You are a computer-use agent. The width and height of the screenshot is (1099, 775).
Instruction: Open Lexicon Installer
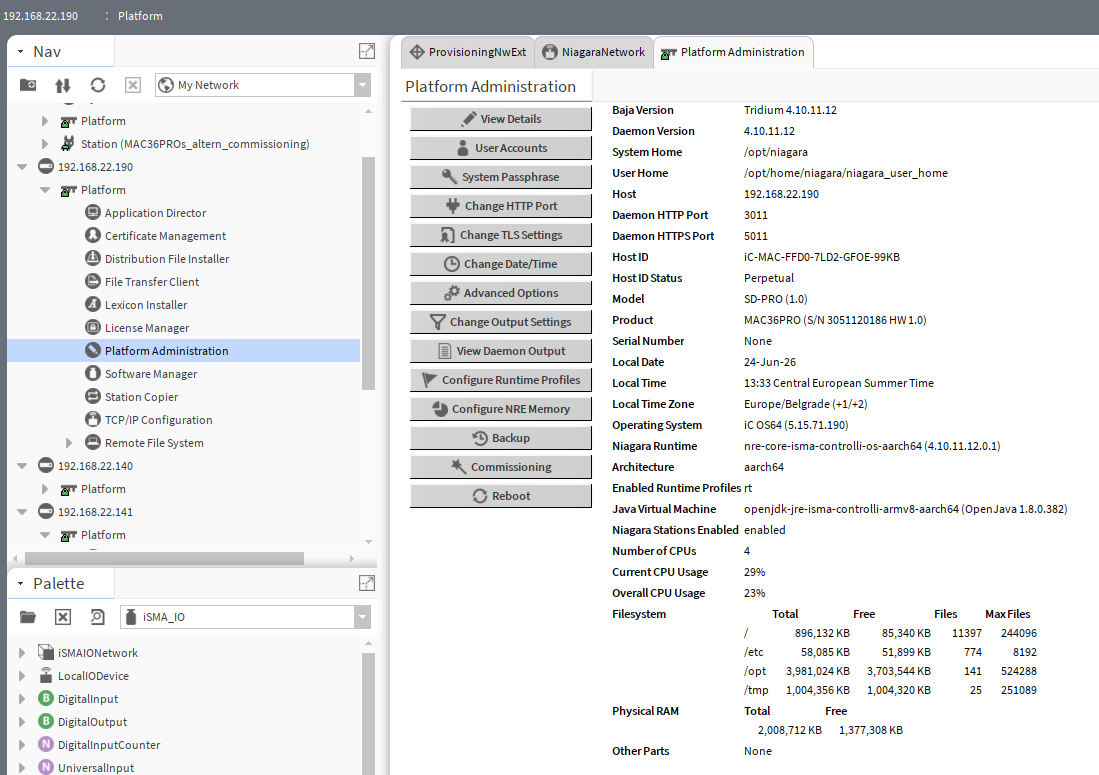pyautogui.click(x=146, y=305)
